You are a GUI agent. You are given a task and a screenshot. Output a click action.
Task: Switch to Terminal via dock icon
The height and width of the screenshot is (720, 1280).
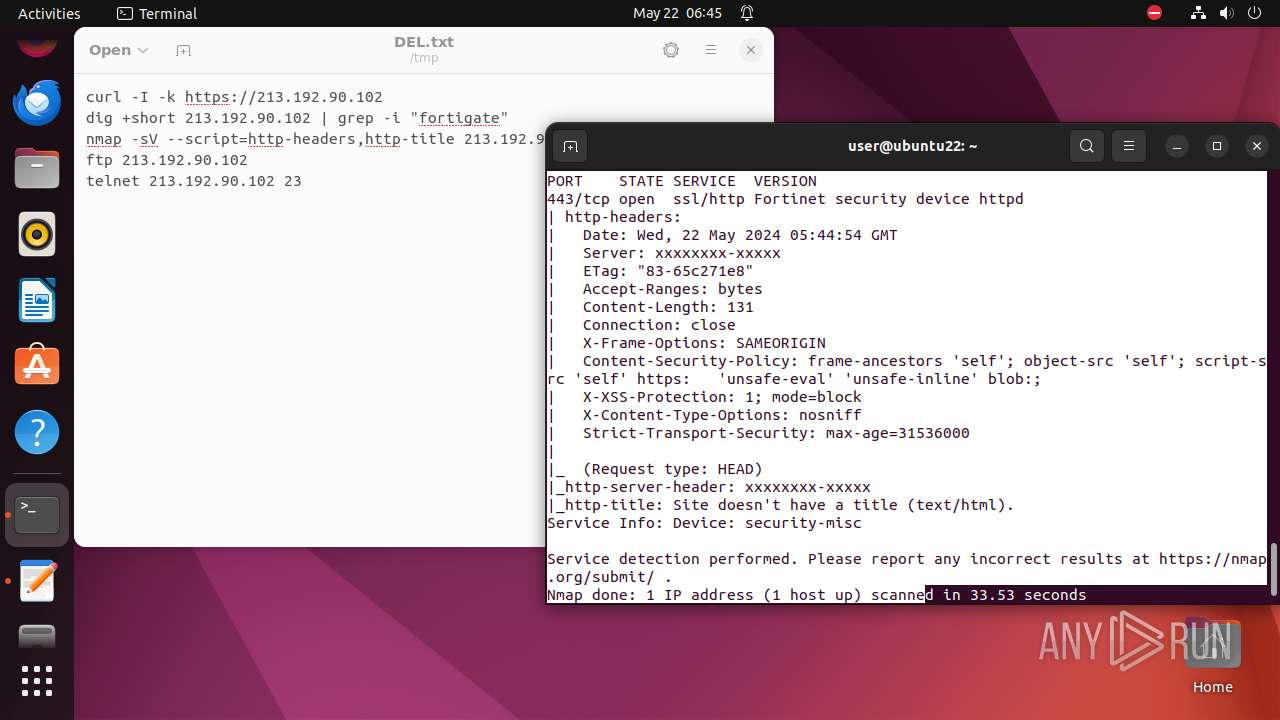37,515
